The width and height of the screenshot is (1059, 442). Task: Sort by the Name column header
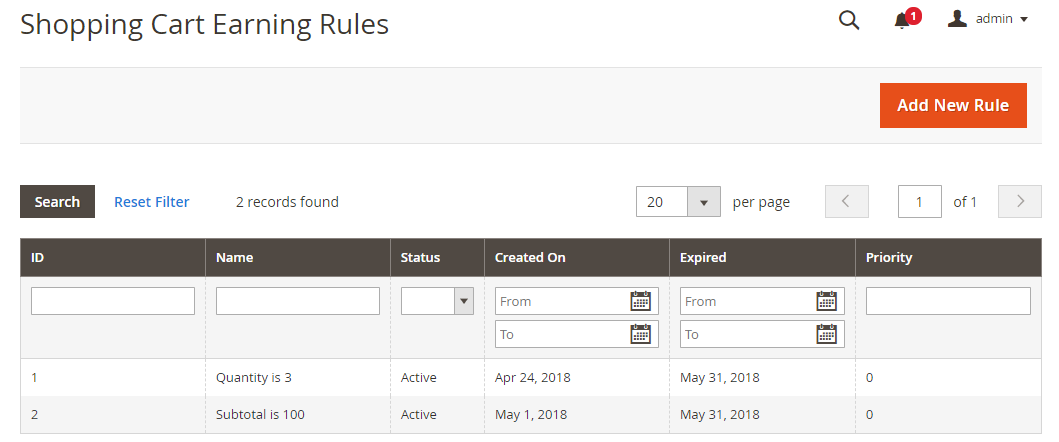pyautogui.click(x=235, y=257)
